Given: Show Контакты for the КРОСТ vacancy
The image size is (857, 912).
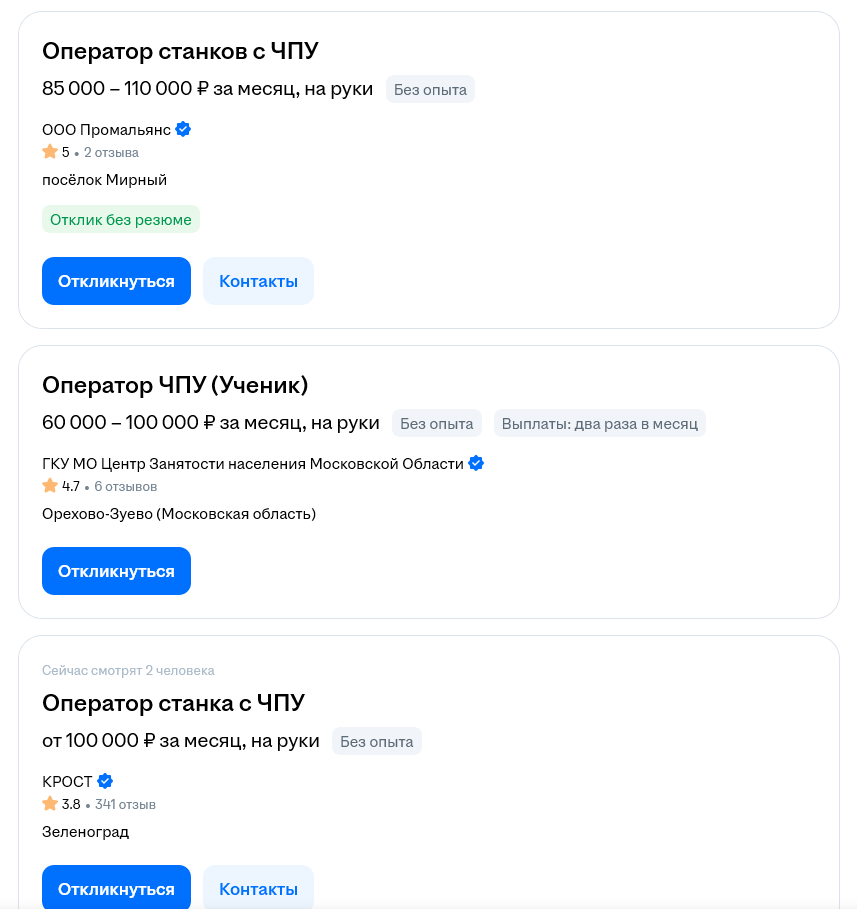Looking at the screenshot, I should [258, 889].
